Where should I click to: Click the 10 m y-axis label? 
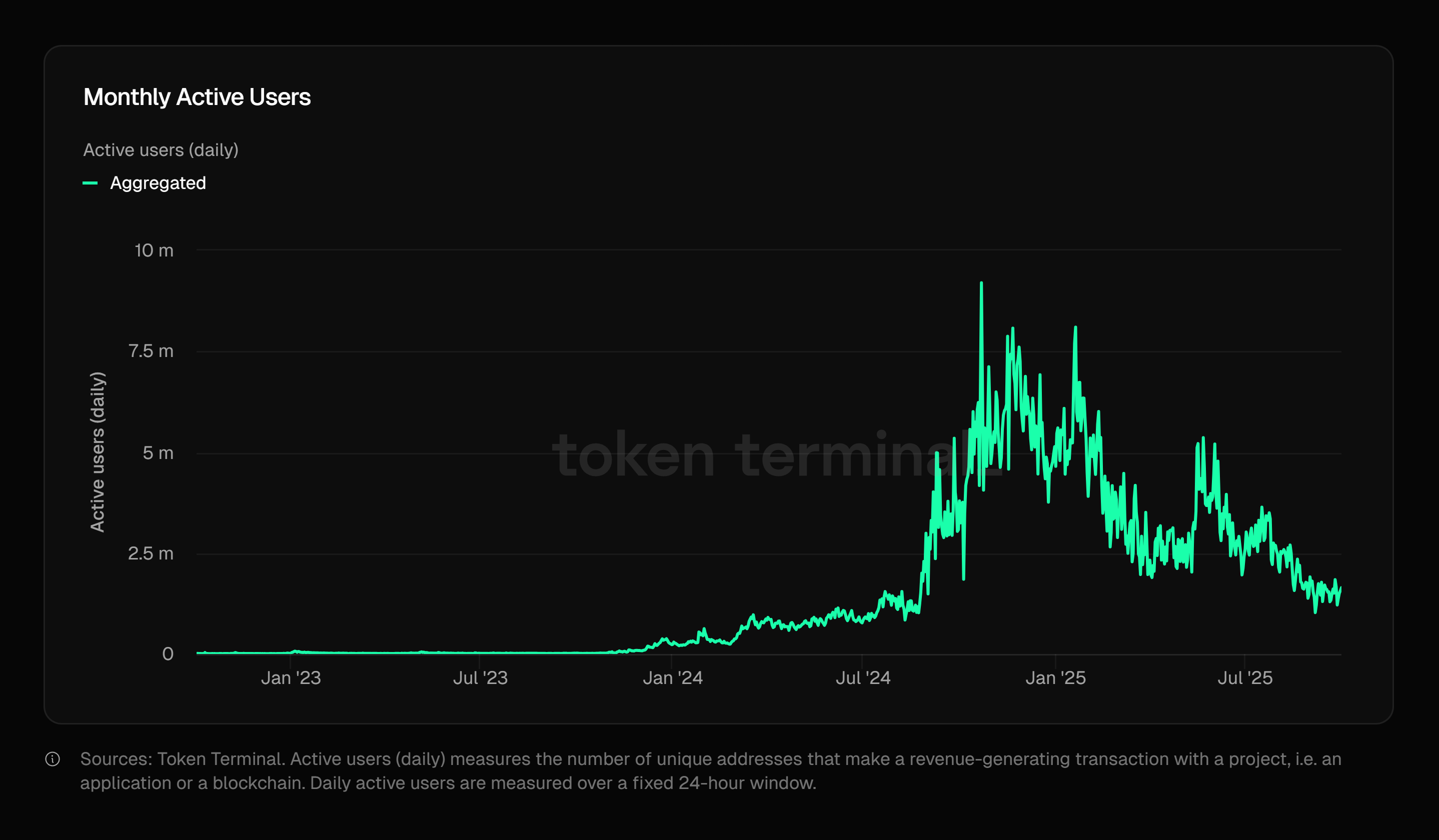154,250
